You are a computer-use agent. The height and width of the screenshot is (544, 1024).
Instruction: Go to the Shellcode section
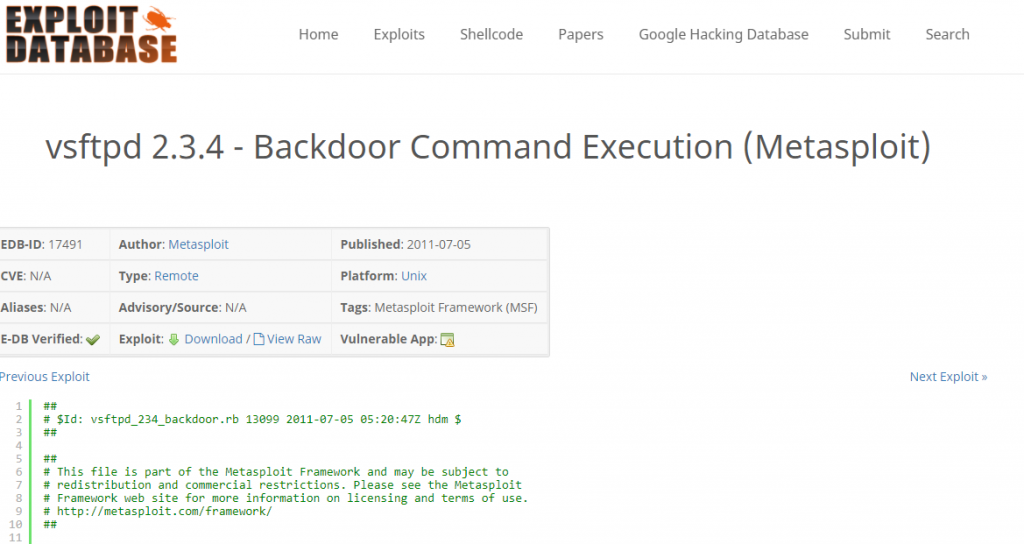pyautogui.click(x=491, y=35)
